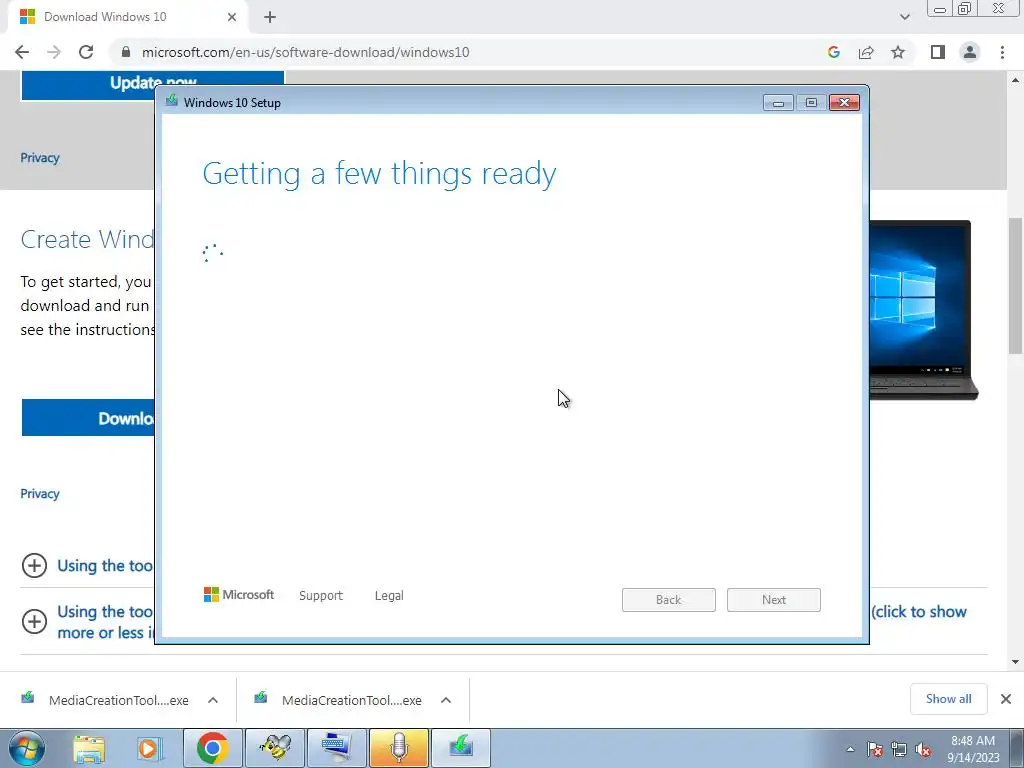Viewport: 1024px width, 768px height.
Task: Open the upper Privacy link
Action: click(40, 158)
